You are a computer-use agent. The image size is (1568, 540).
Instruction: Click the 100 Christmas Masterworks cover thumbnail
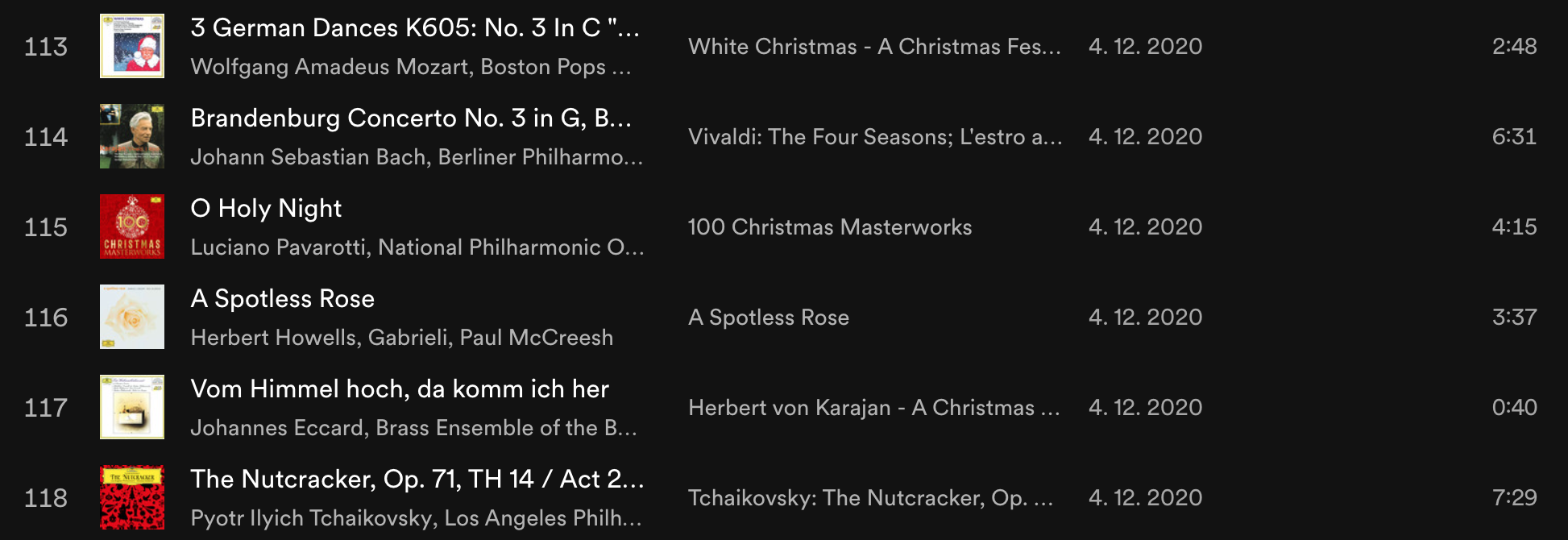pyautogui.click(x=132, y=226)
